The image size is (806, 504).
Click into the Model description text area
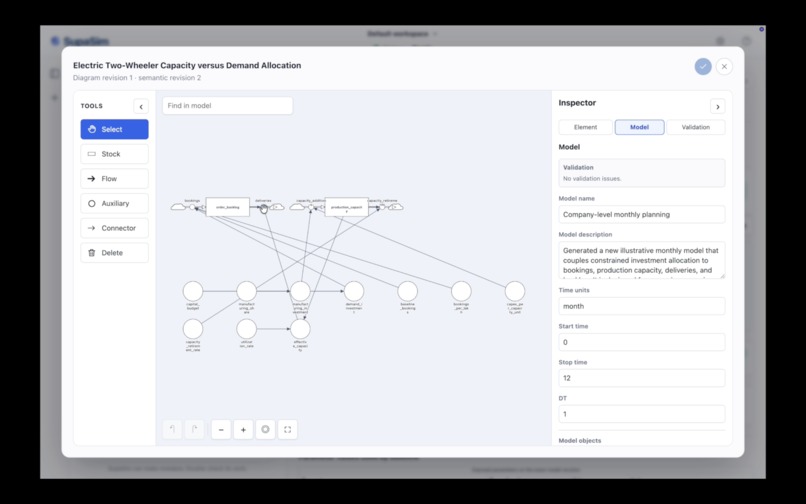(642, 260)
